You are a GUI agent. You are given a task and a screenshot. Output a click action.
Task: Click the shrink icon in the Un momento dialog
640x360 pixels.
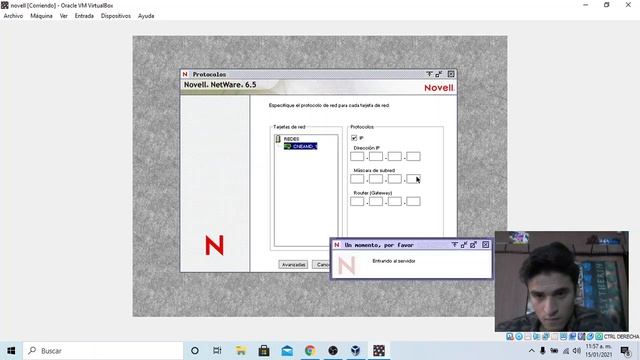[x=464, y=245]
